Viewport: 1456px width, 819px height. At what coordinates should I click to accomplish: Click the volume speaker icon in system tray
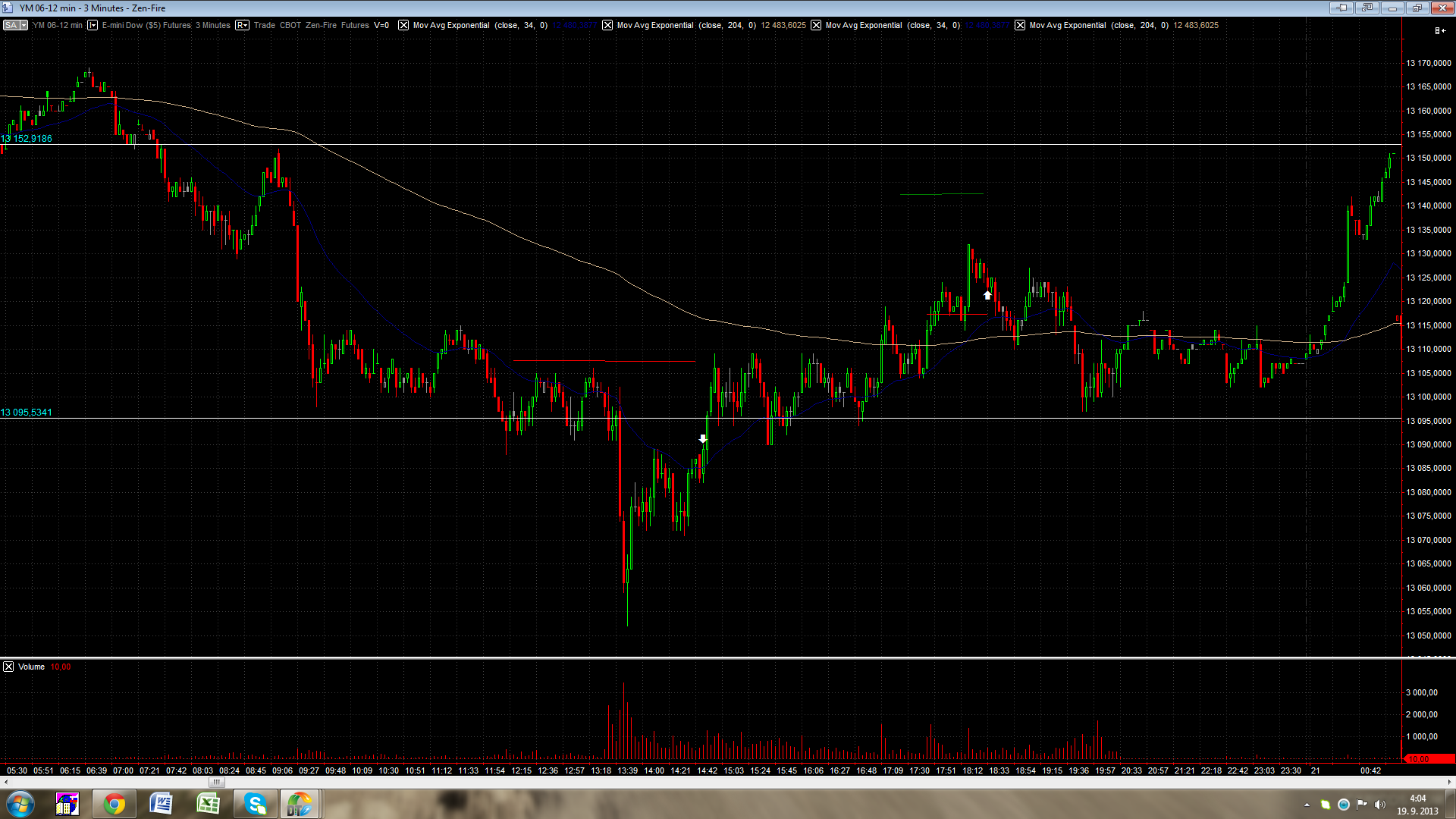point(1379,805)
